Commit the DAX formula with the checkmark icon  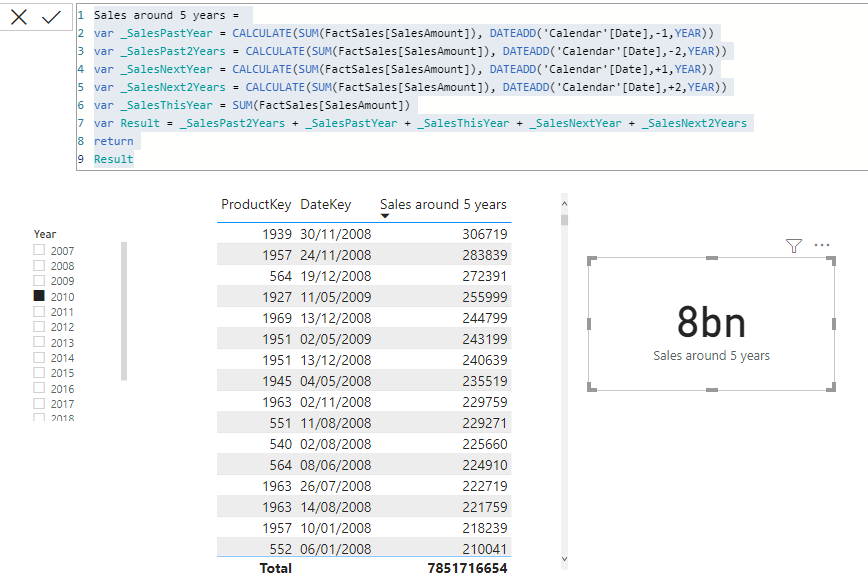tap(51, 17)
